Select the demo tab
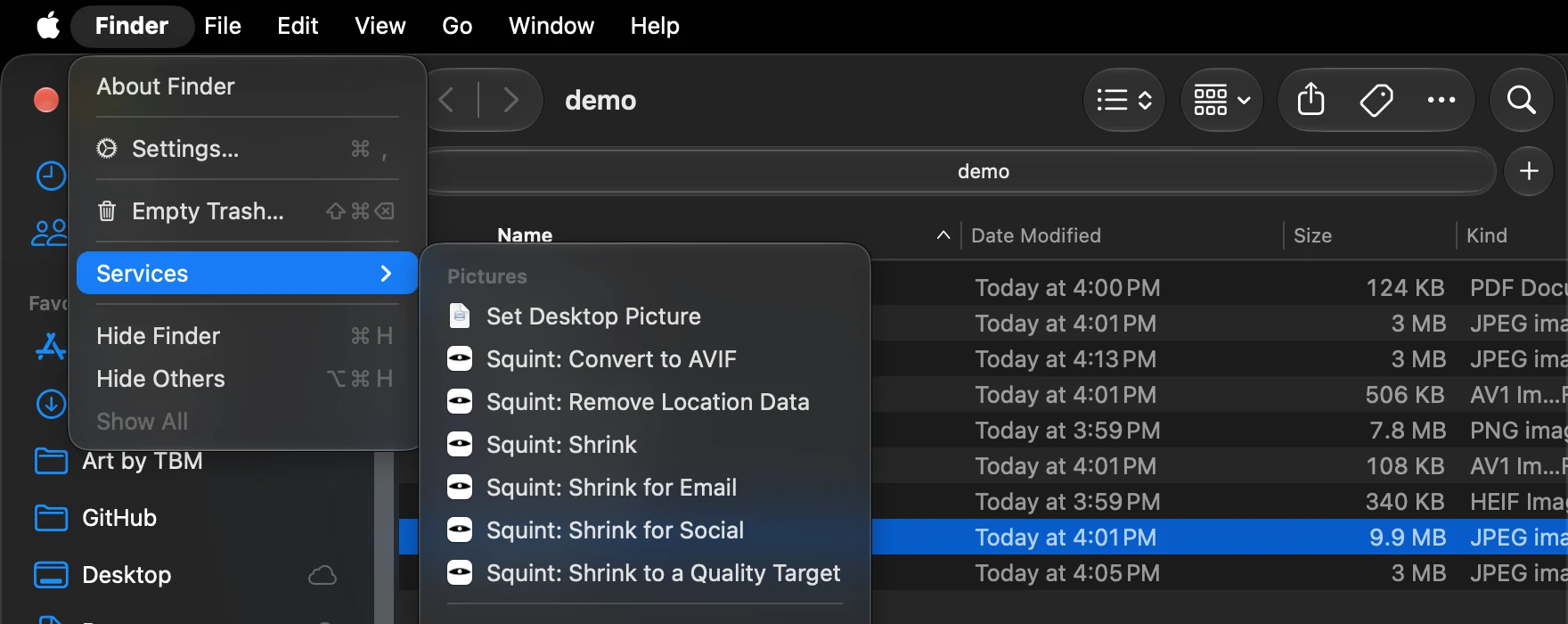This screenshot has height=624, width=1568. [x=962, y=171]
